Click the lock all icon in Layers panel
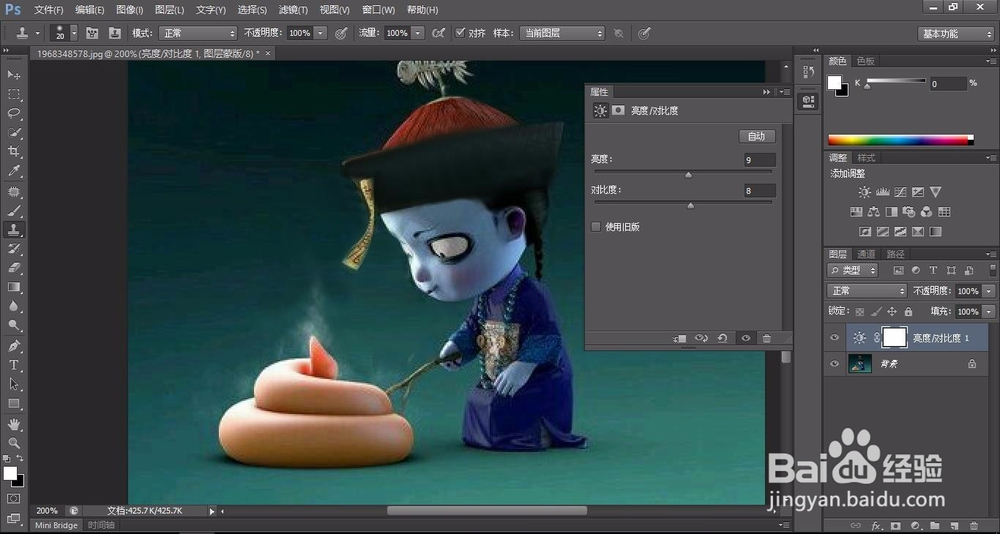The height and width of the screenshot is (534, 1000). 908,311
